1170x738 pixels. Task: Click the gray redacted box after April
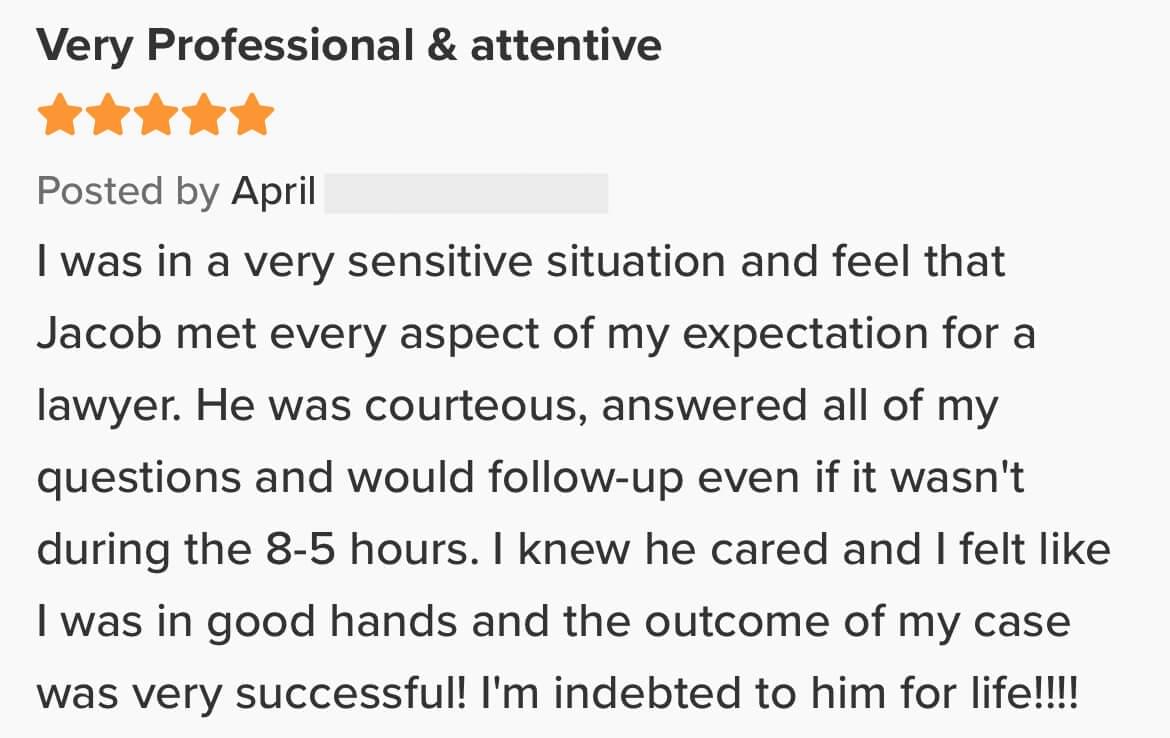[x=466, y=193]
